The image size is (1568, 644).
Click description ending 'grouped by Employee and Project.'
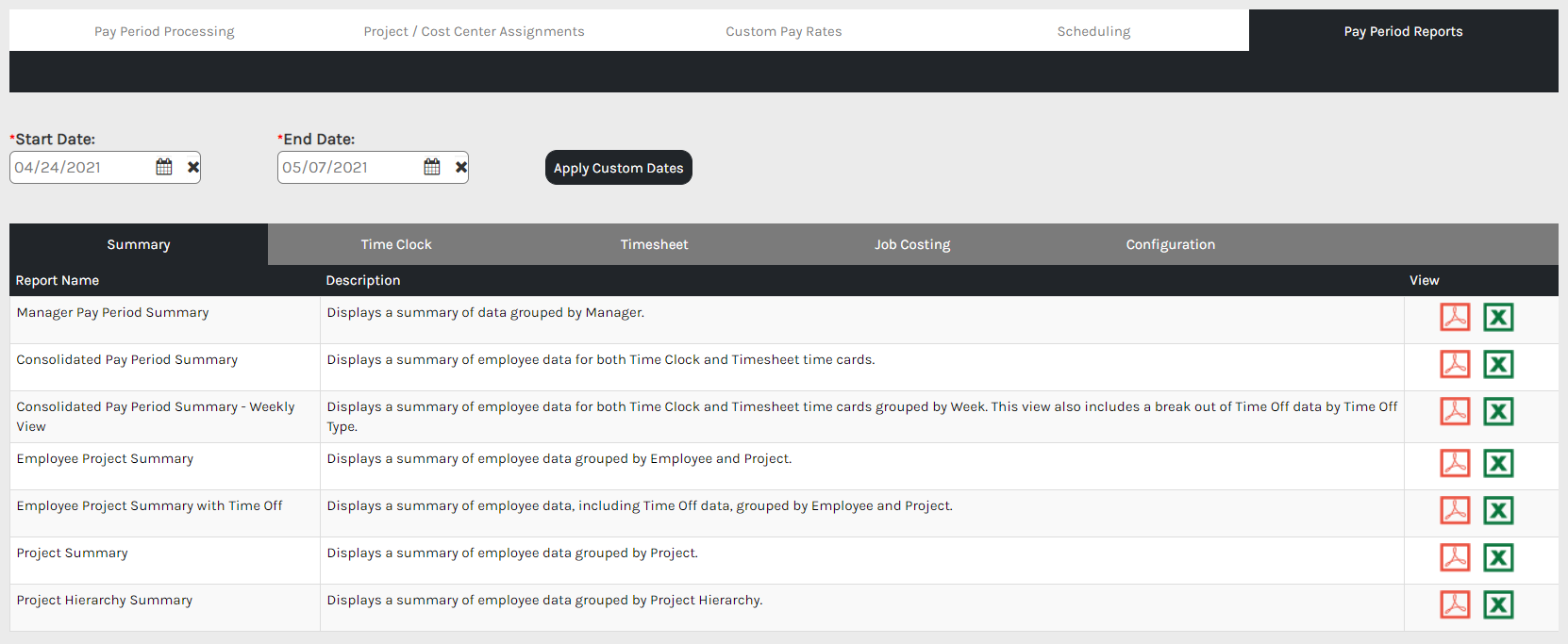click(x=559, y=458)
